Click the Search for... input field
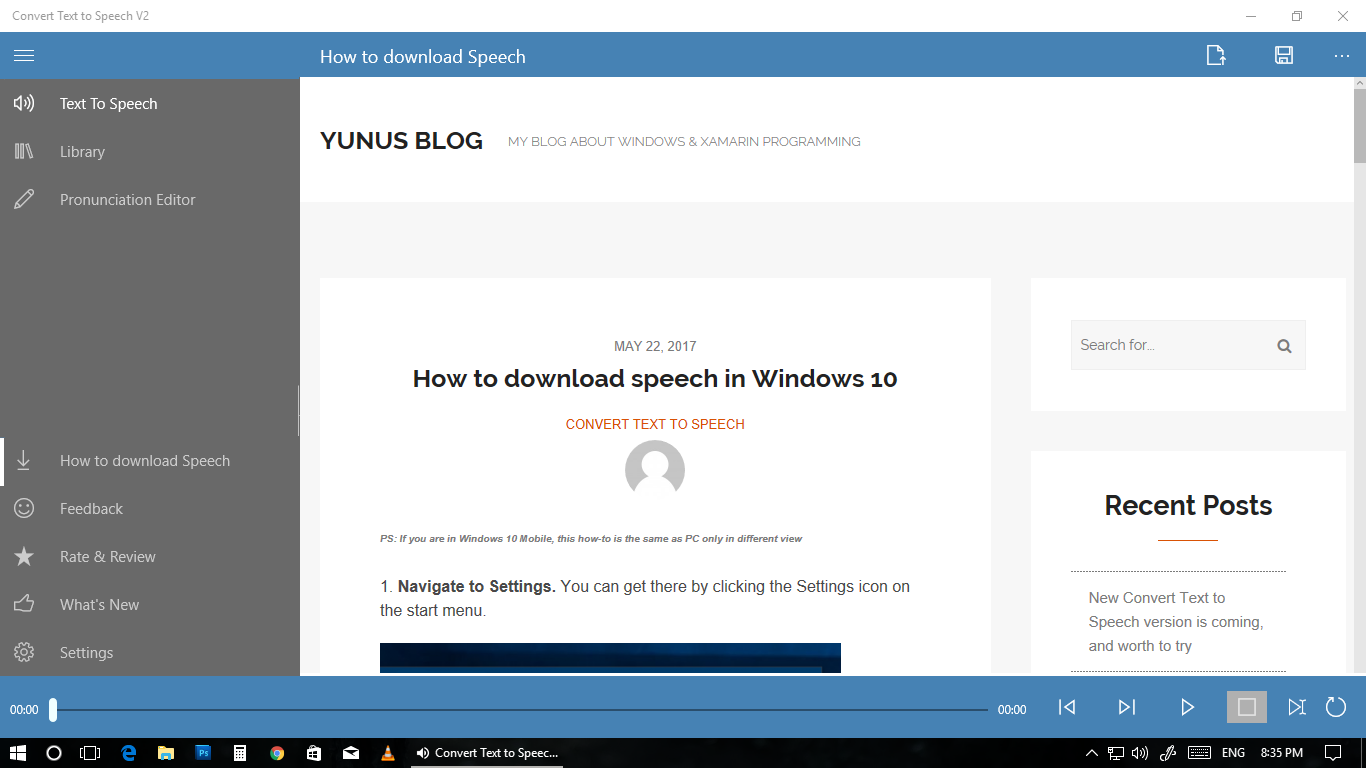This screenshot has width=1366, height=768. point(1188,345)
